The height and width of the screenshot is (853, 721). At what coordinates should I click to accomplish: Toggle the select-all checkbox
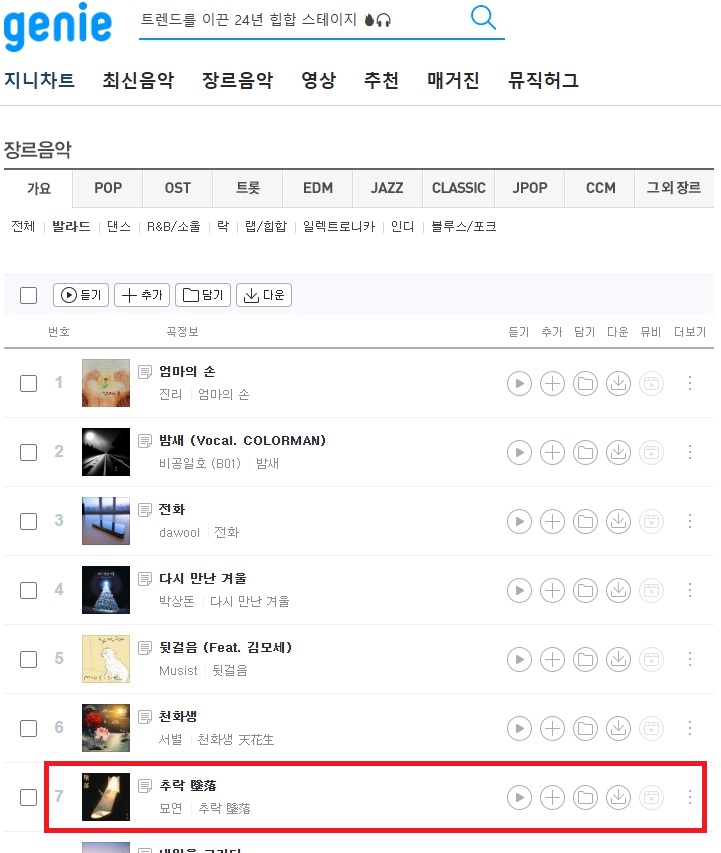28,295
